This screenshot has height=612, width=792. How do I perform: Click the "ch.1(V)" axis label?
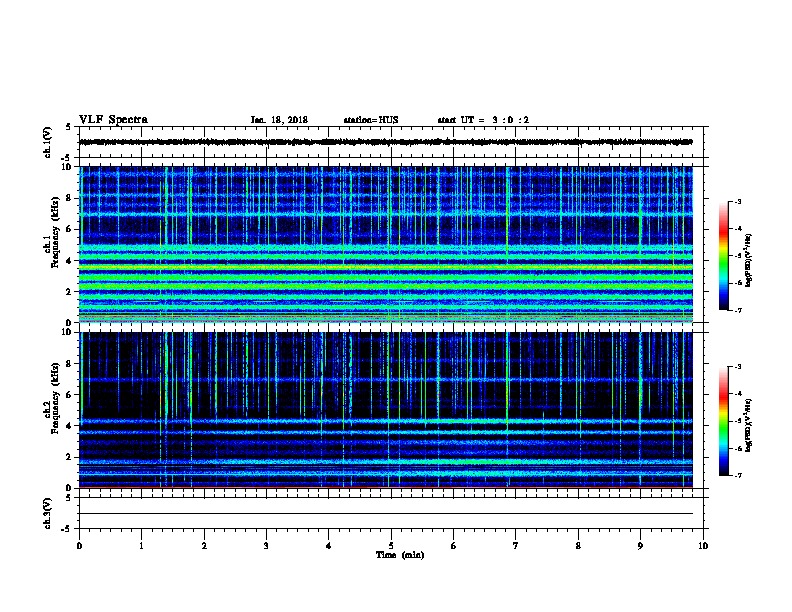point(48,142)
